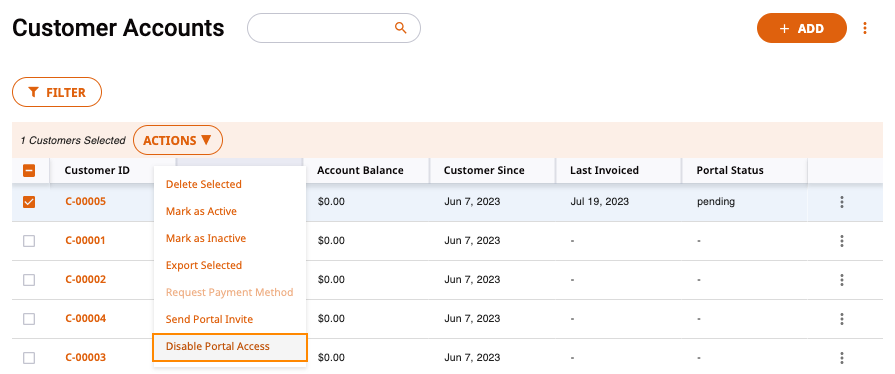Open row options for customer C-00001

click(841, 241)
